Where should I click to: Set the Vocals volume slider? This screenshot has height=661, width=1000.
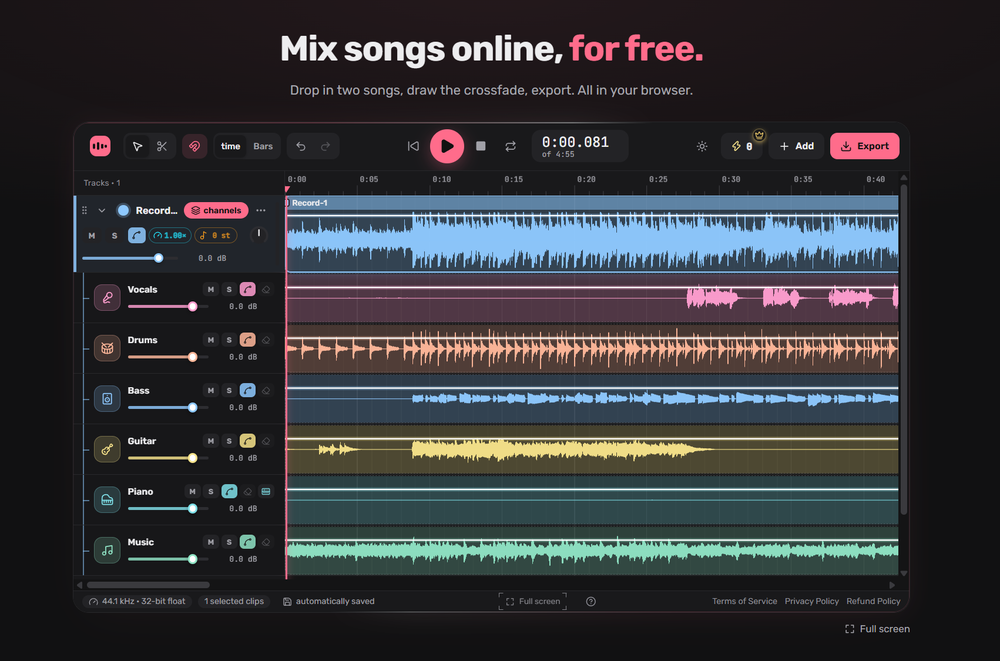167,307
